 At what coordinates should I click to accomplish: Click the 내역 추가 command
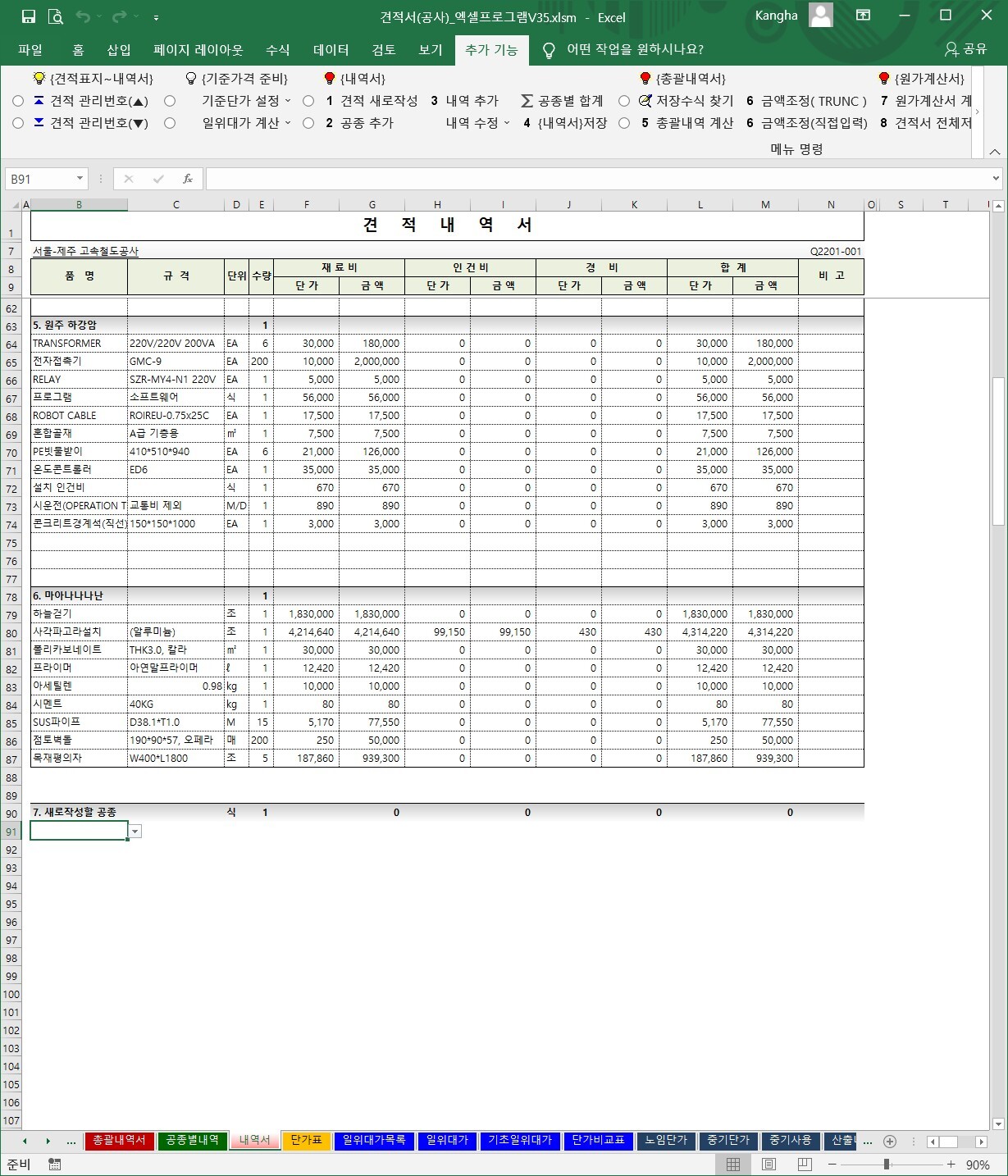pos(465,101)
